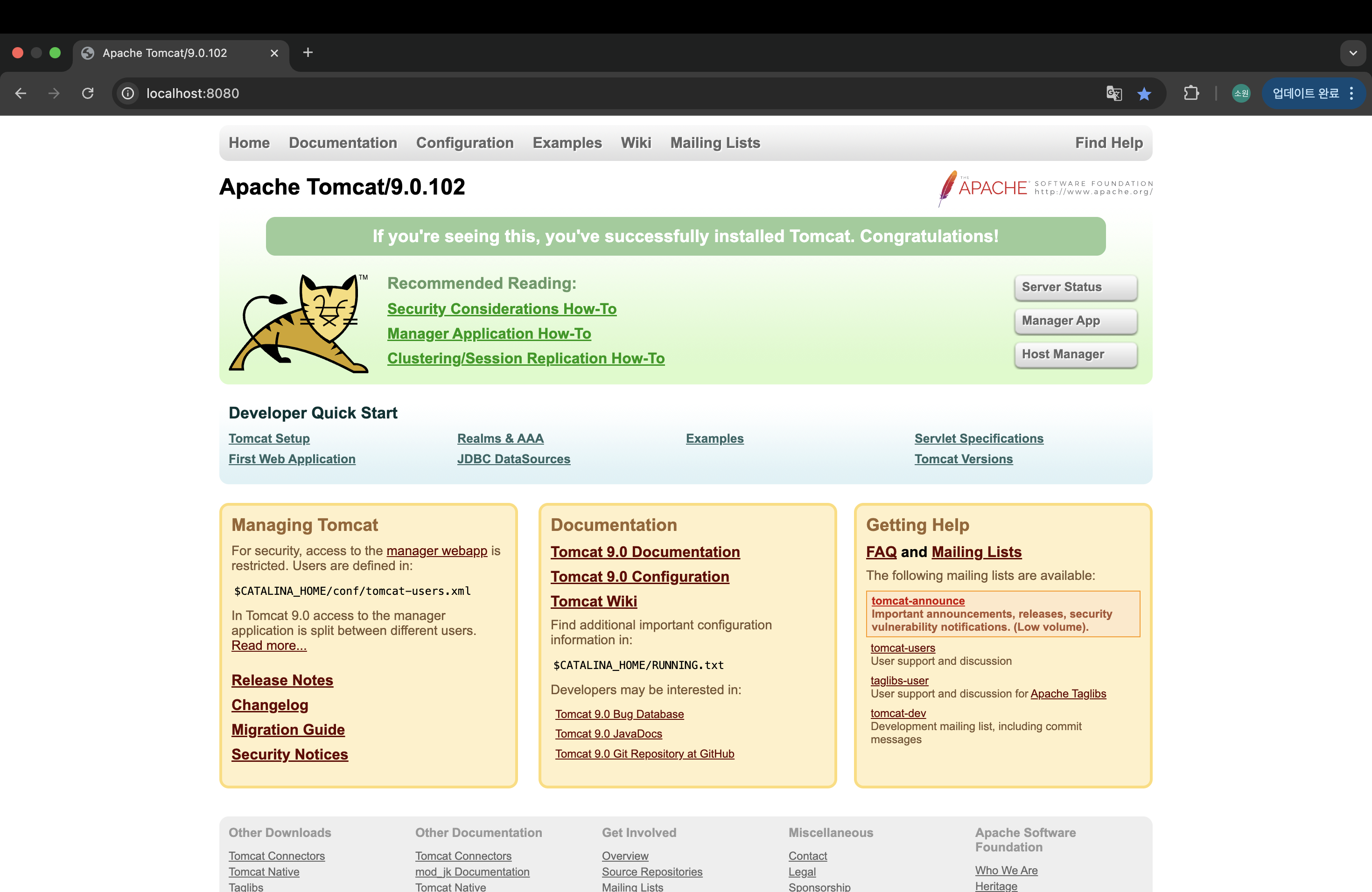Open Tomcat Versions link
The image size is (1372, 892).
tap(963, 459)
